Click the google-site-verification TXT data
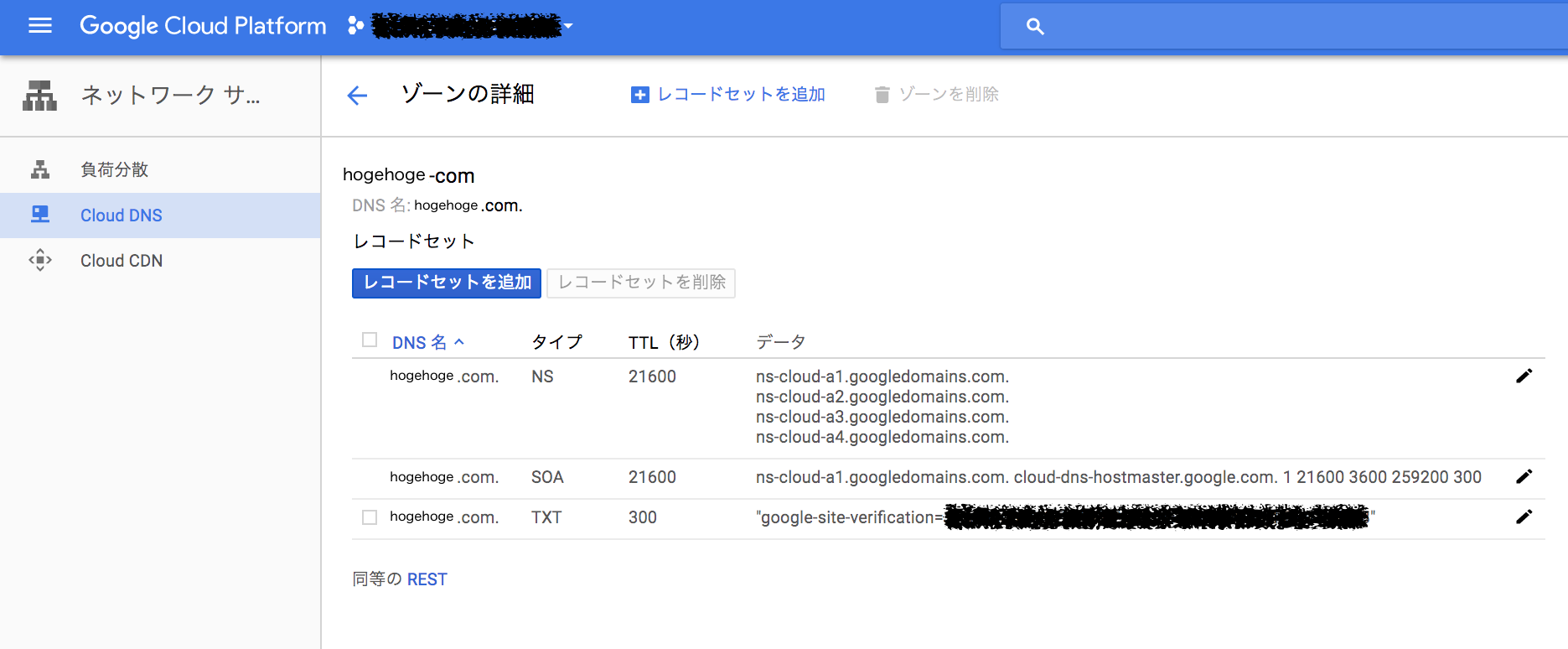Viewport: 1568px width, 649px height. point(1065,517)
